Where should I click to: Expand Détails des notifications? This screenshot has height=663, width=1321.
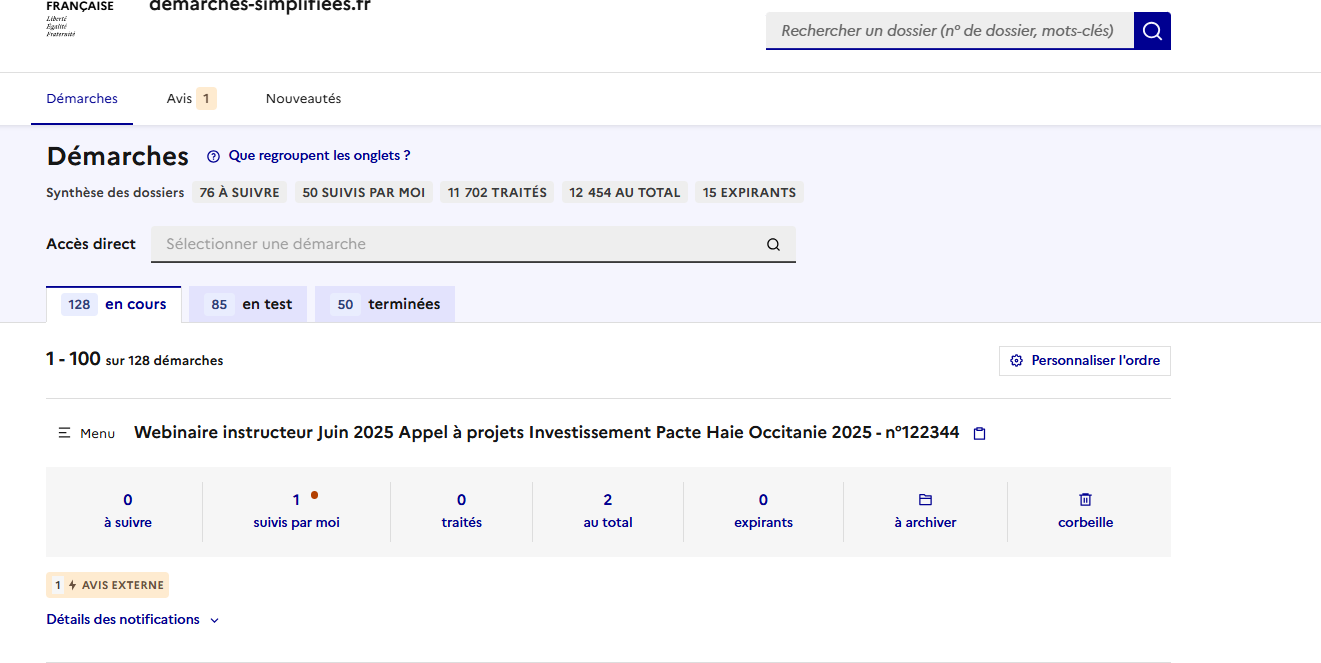[132, 620]
